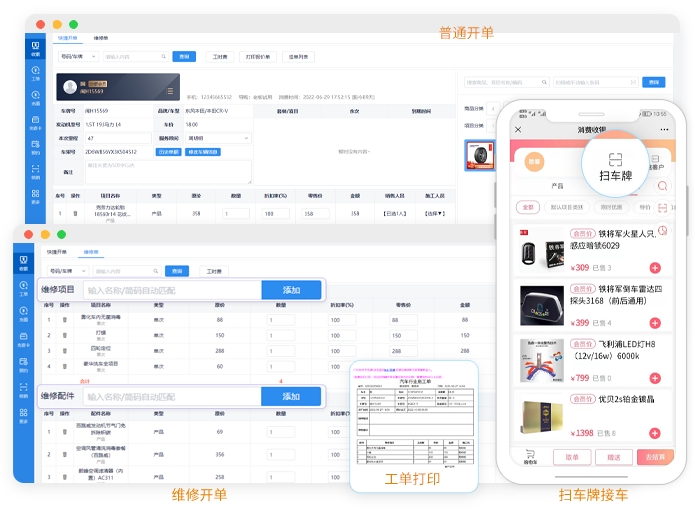Open 核销 scan icon in top window sidebar
Image resolution: width=695 pixels, height=512 pixels.
35,172
